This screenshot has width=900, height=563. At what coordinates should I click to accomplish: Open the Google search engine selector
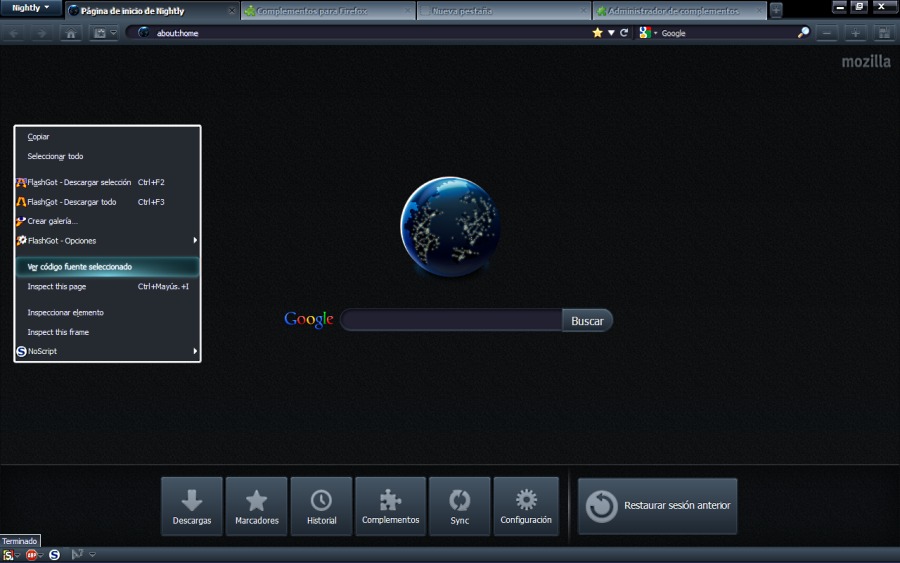click(647, 33)
